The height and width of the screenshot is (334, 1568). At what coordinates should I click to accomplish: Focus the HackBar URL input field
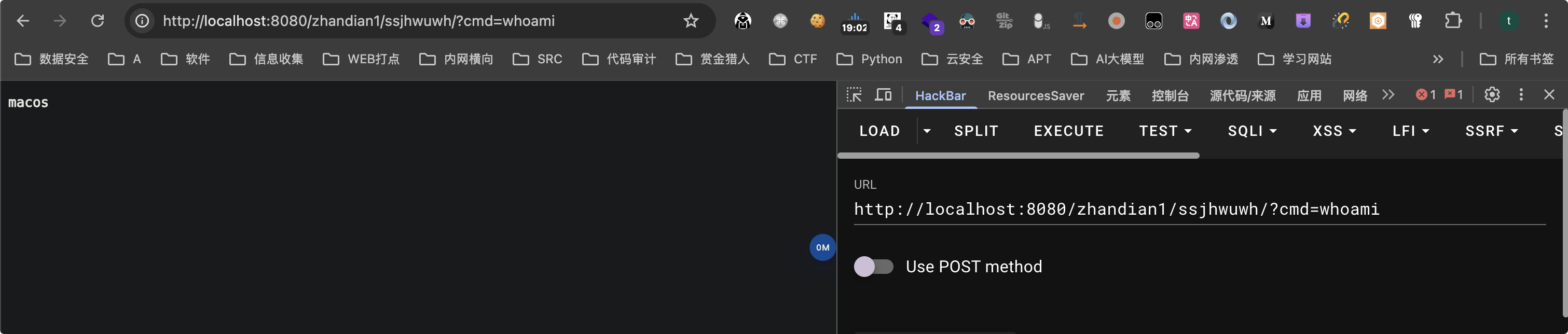(x=1199, y=210)
